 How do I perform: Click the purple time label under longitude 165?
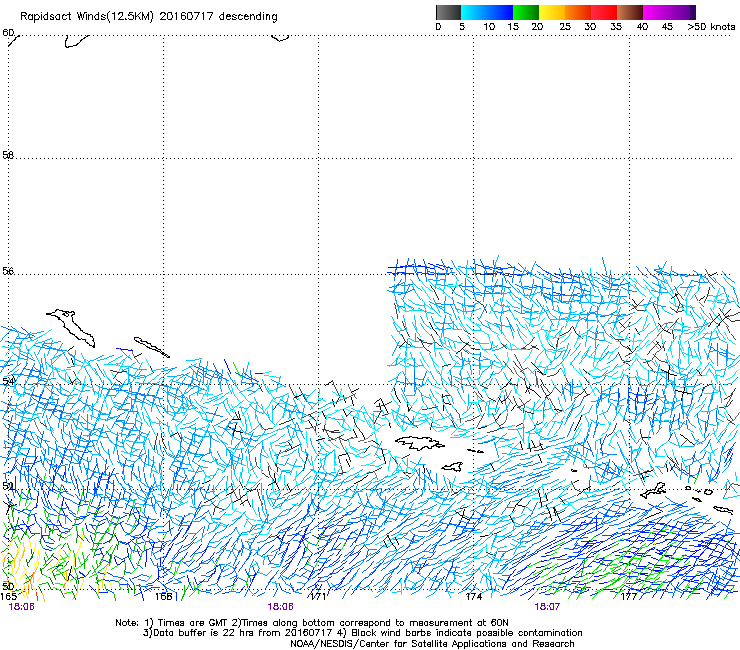click(x=21, y=607)
